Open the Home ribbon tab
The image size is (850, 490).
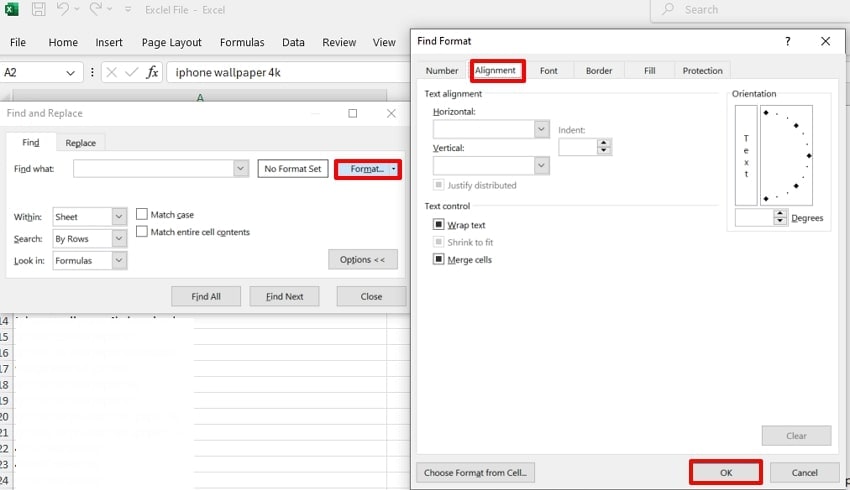point(63,42)
